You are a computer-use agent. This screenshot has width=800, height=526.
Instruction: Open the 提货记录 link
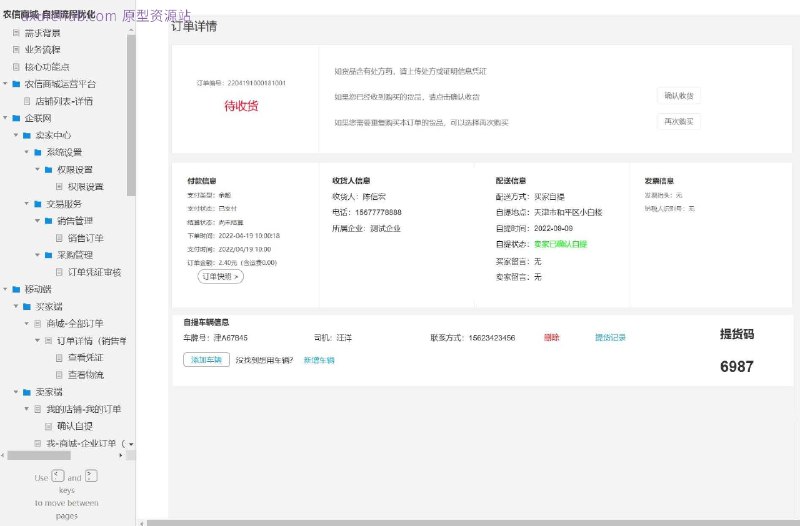(x=610, y=337)
